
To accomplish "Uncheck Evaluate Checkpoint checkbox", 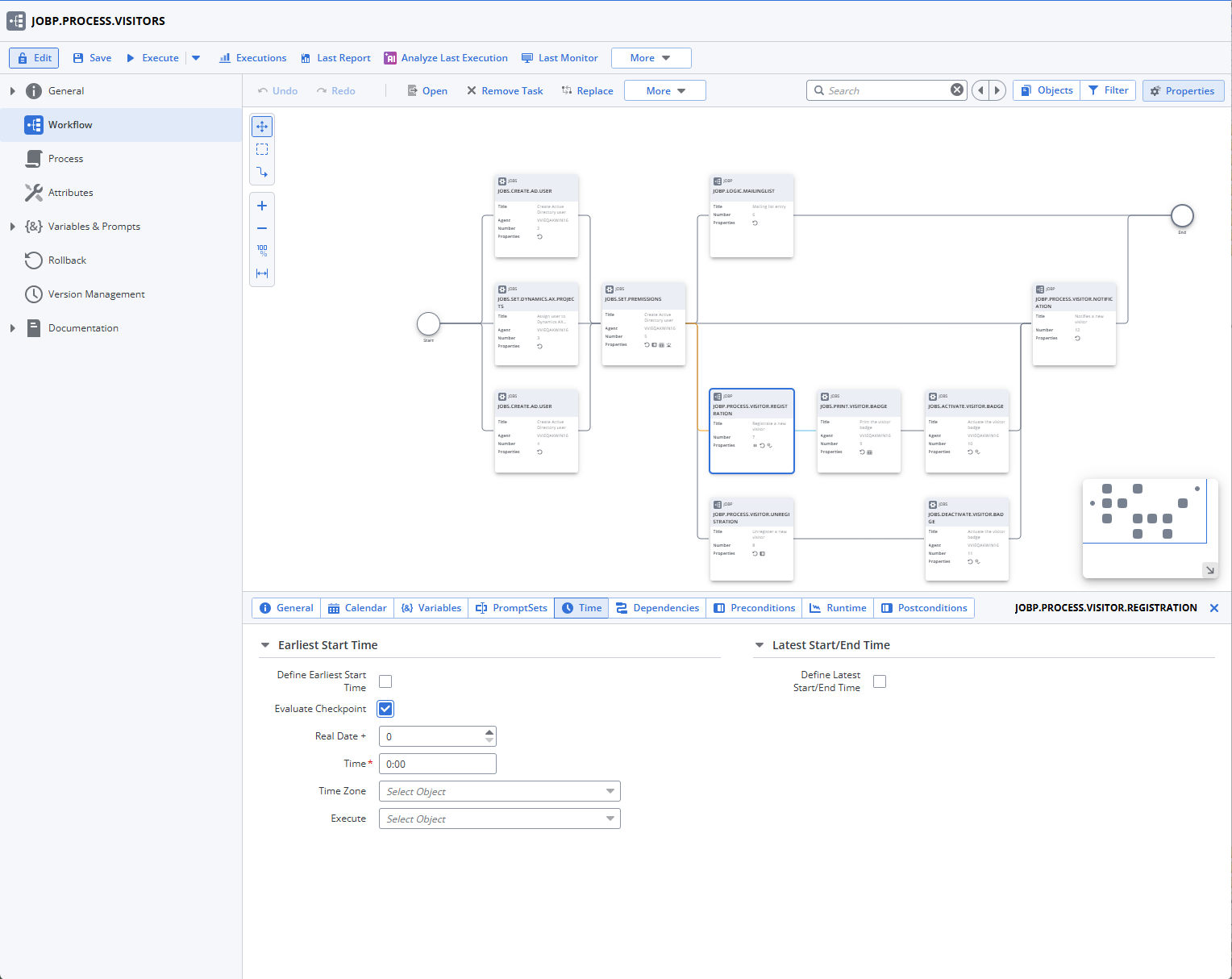I will pyautogui.click(x=385, y=709).
